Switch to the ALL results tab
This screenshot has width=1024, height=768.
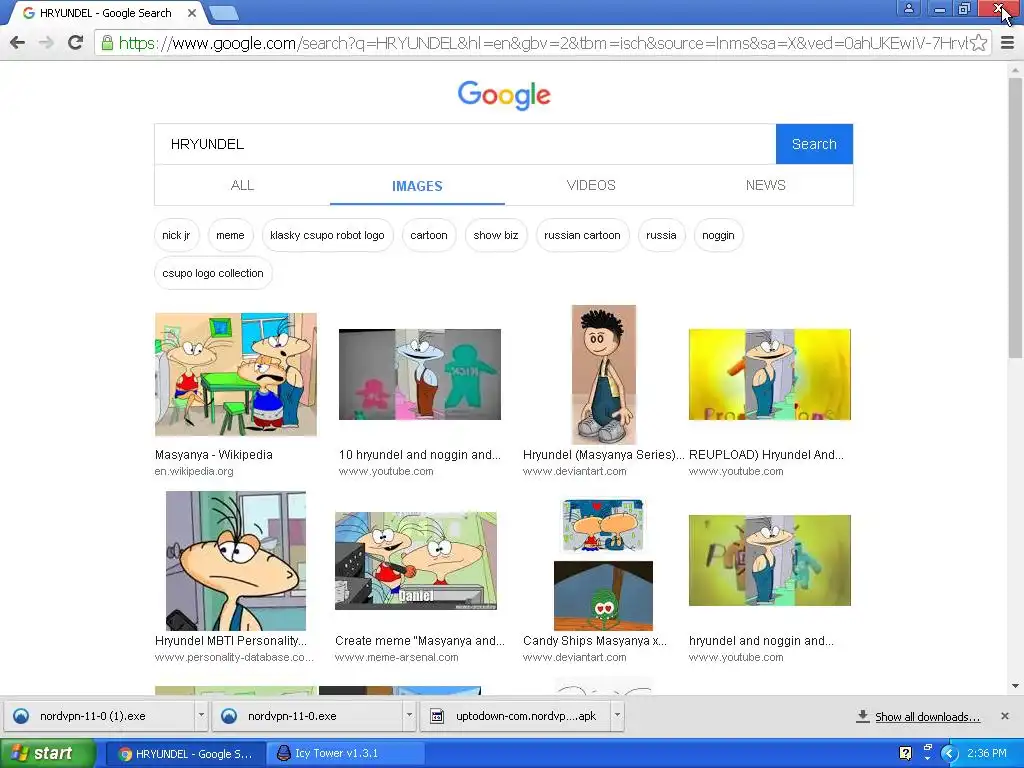(242, 185)
